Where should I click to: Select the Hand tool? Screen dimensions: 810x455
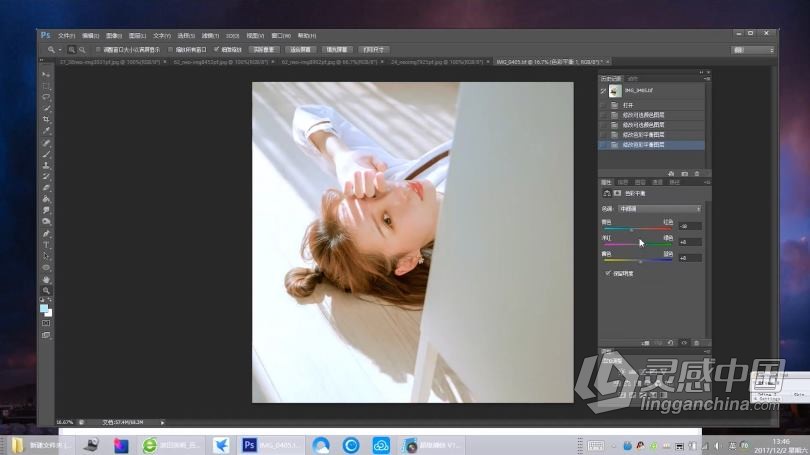(46, 279)
